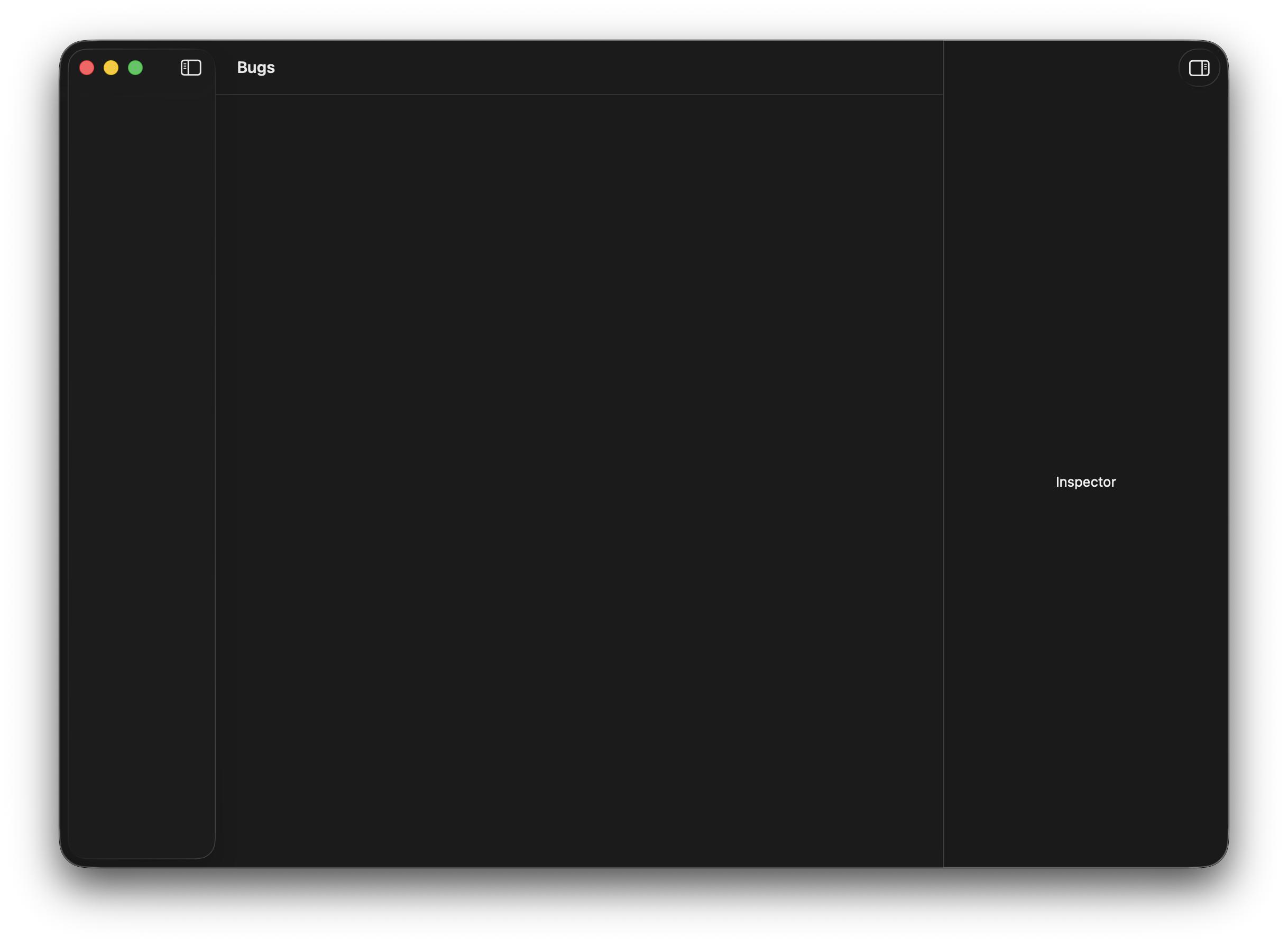
Task: Hide the Inspector using the top-right panel icon
Action: pos(1199,68)
